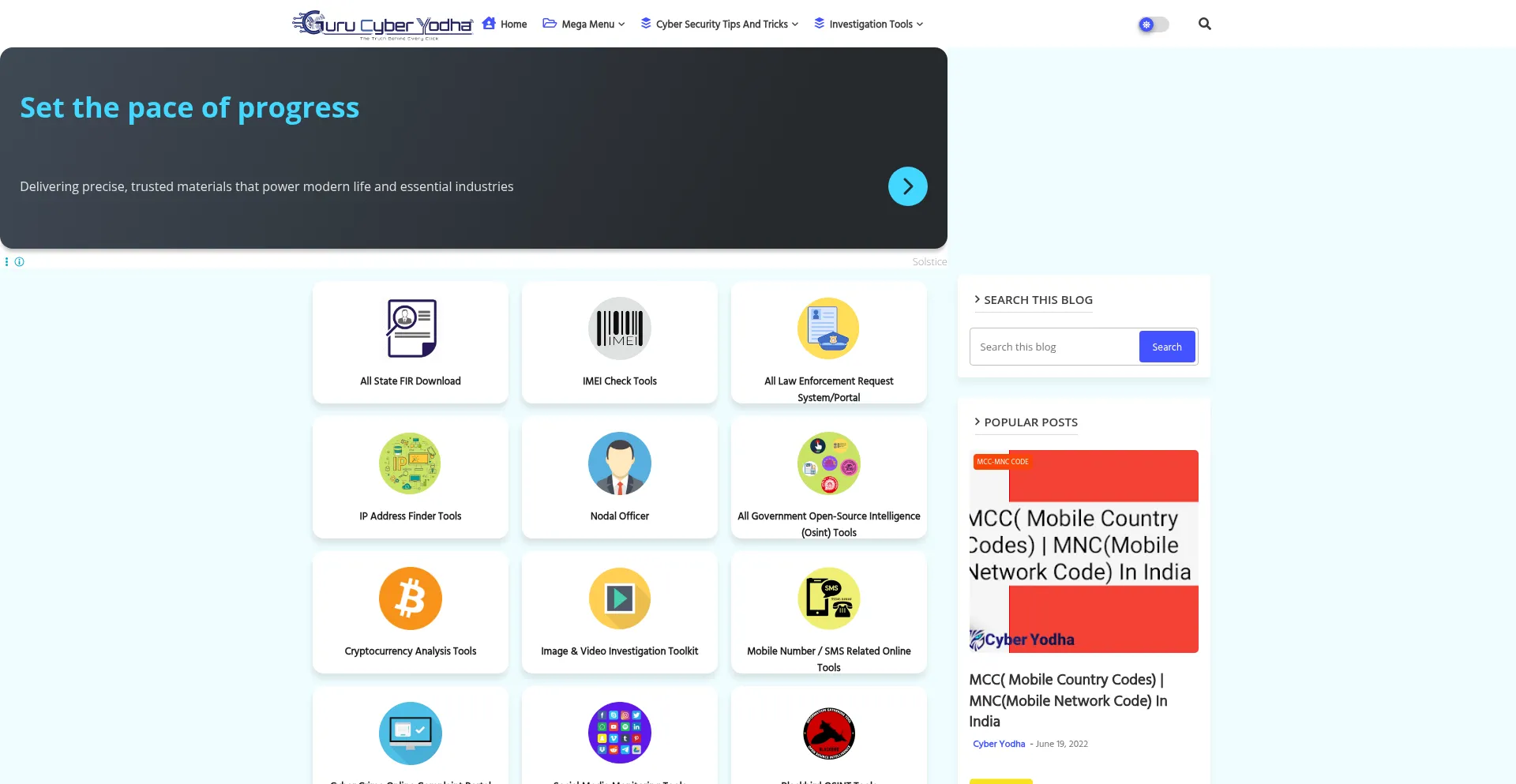The height and width of the screenshot is (784, 1516).
Task: Click the Law Enforcement Request Portal icon
Action: (828, 328)
